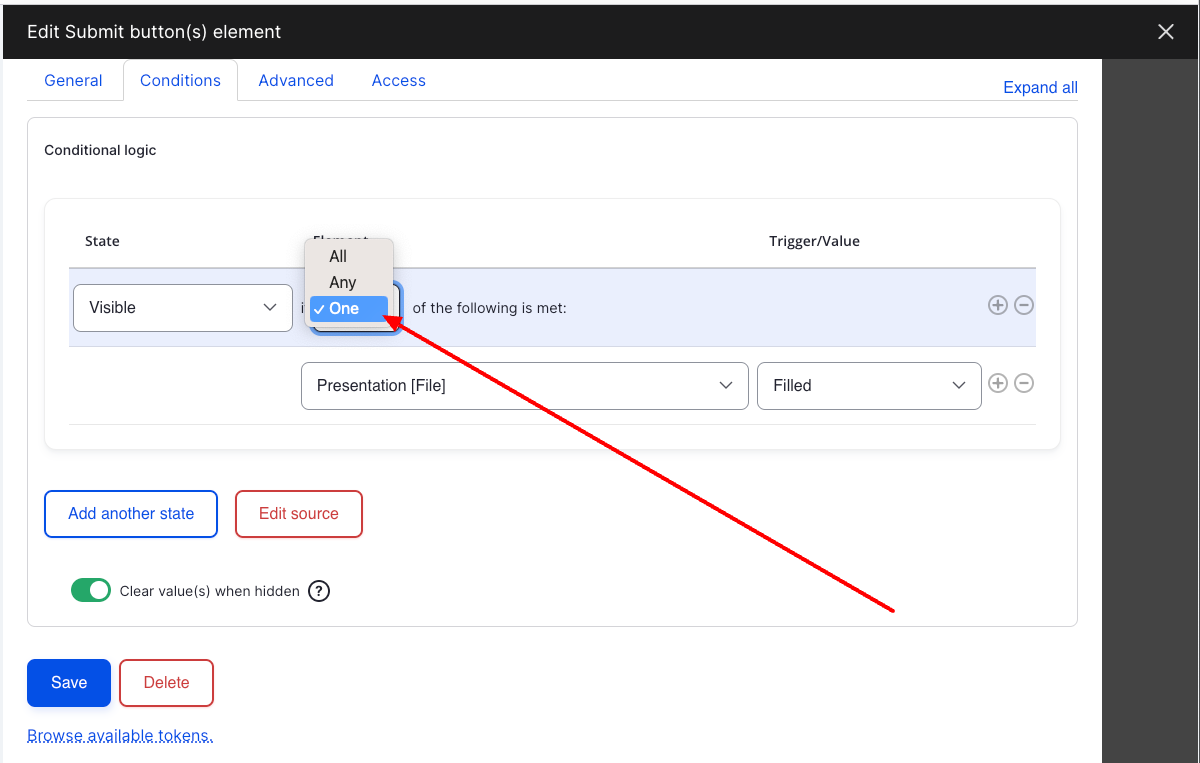Click the Add another state button
1200x763 pixels.
coord(131,514)
